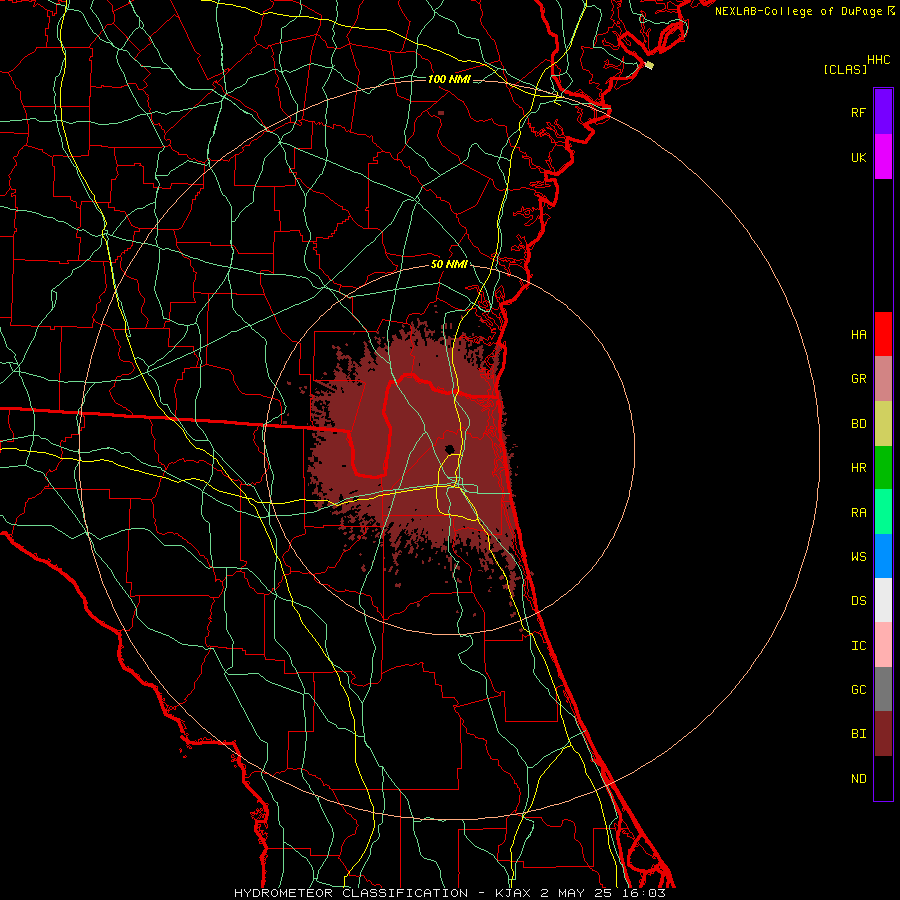Click the RF purple legend swatch

[883, 112]
